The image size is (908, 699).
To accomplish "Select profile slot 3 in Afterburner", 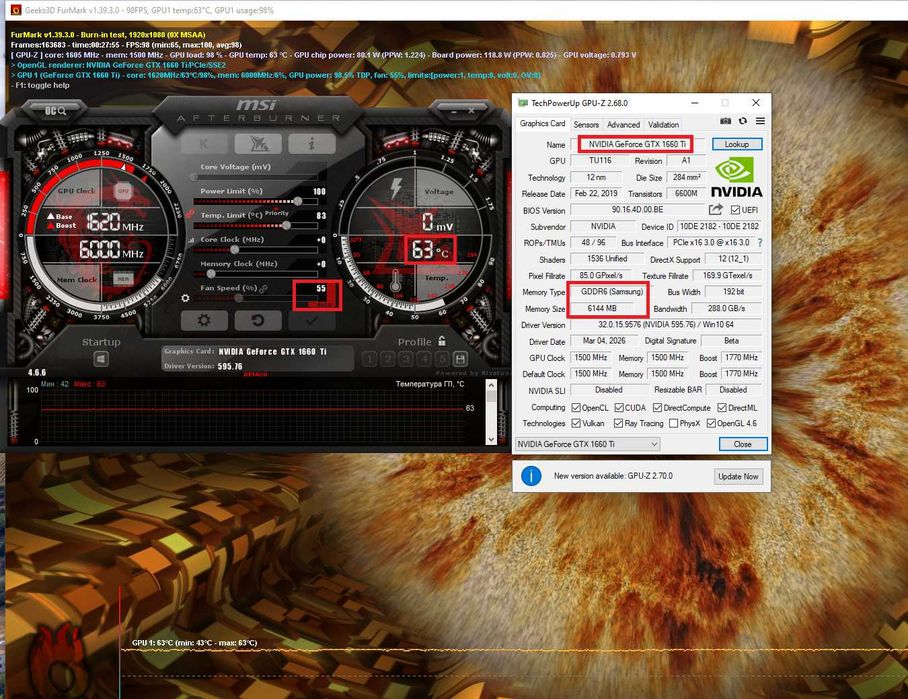I will click(x=407, y=359).
